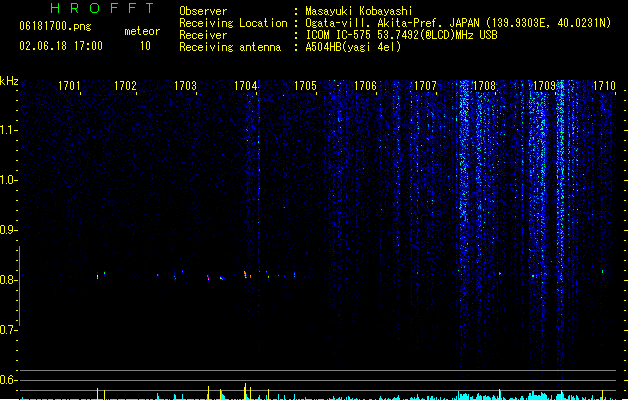The height and width of the screenshot is (400, 629).
Task: Click the 1709 time marker
Action: pyautogui.click(x=544, y=86)
